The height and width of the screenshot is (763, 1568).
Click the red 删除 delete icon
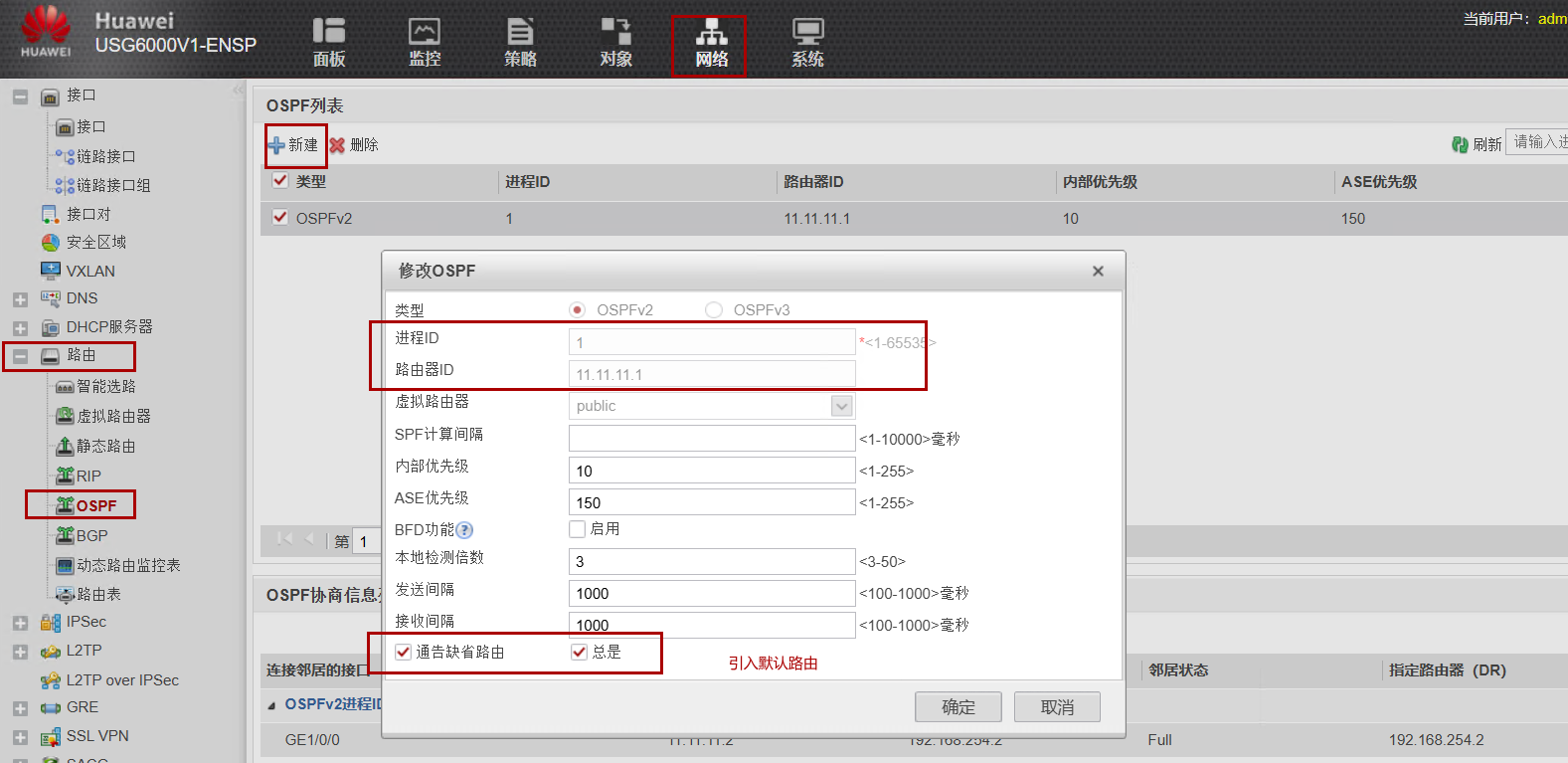tap(338, 145)
